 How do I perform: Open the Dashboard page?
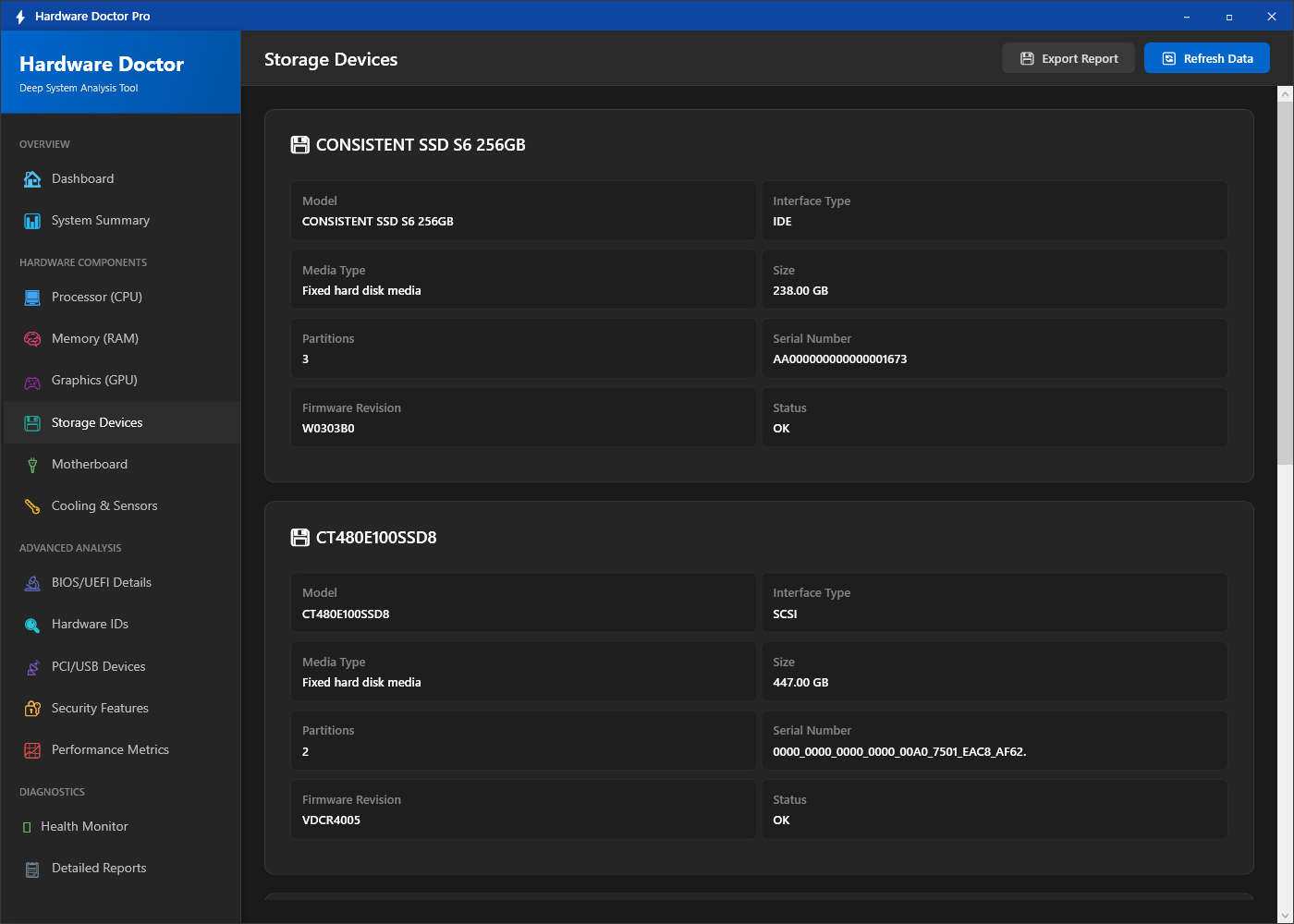[121, 179]
